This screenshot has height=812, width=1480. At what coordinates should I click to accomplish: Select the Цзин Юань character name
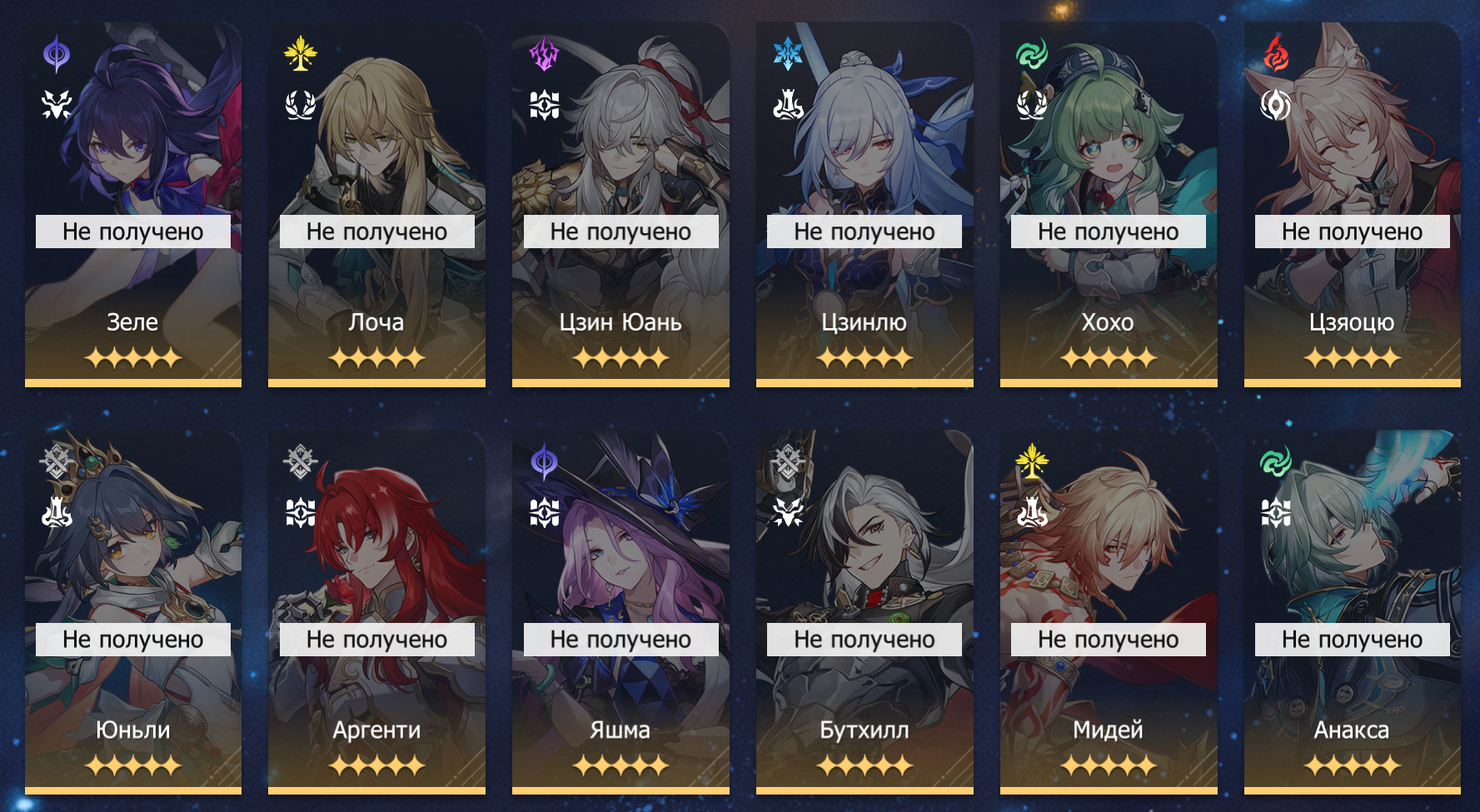tap(620, 322)
